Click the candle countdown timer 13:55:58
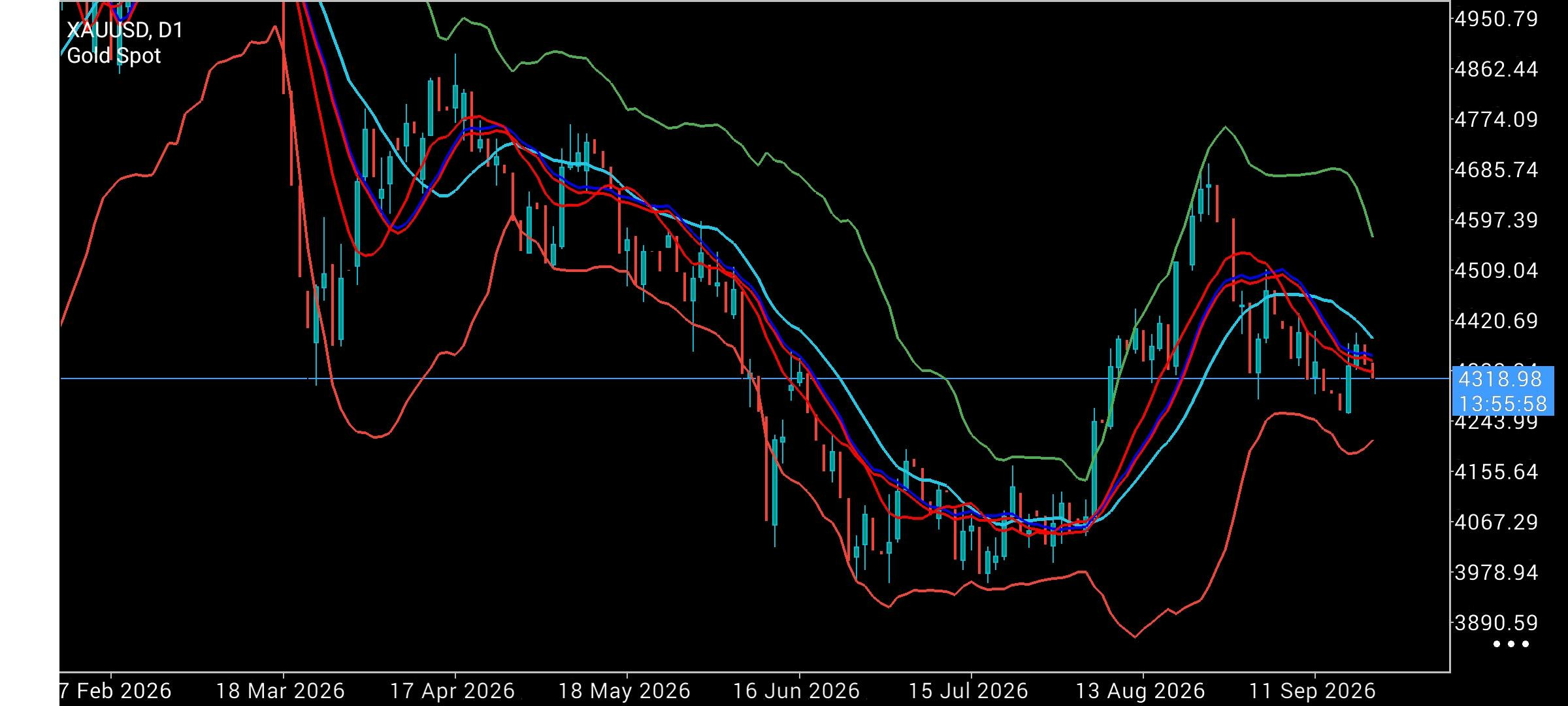 [1503, 403]
